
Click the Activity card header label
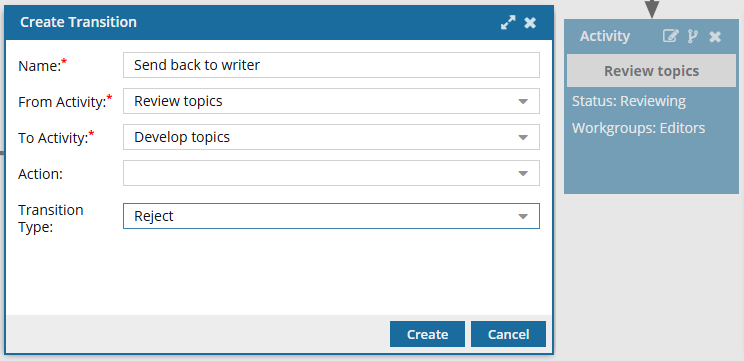pyautogui.click(x=605, y=36)
